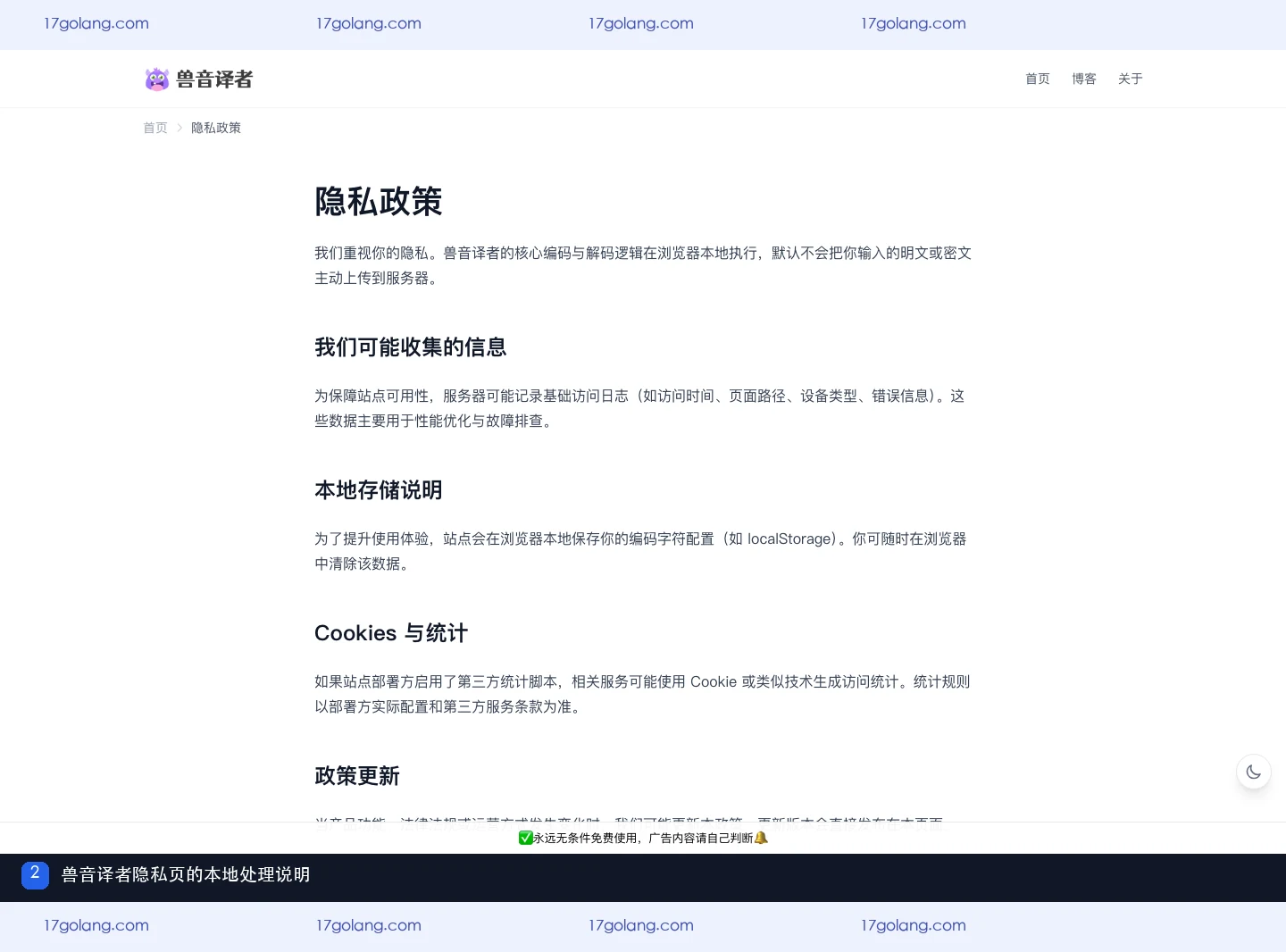Click the 隐私政策 main page heading
This screenshot has height=952, width=1286.
point(379,202)
